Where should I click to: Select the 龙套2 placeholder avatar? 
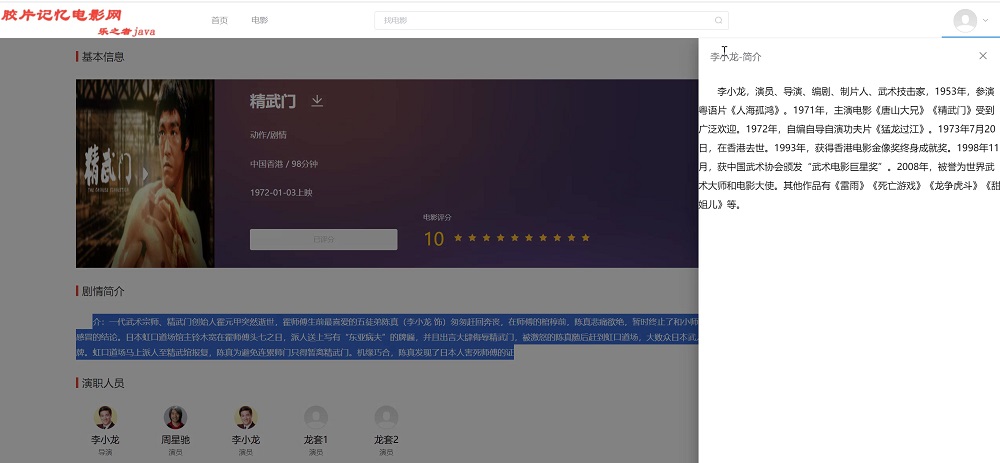[x=386, y=417]
